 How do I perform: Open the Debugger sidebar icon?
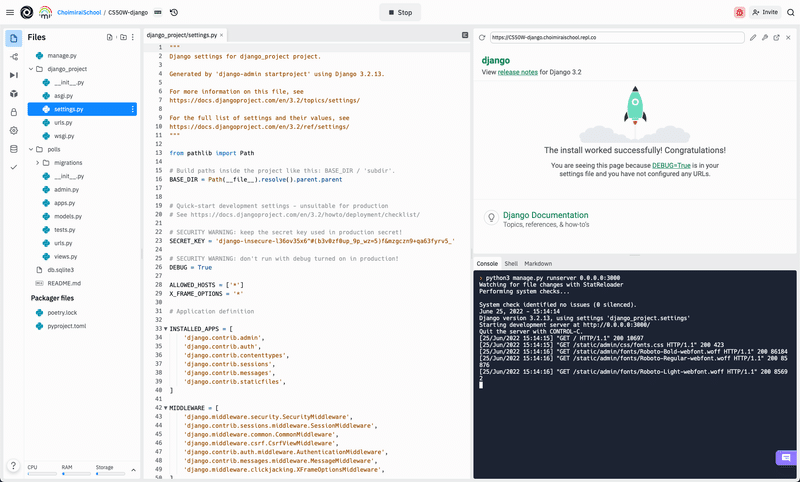pos(14,75)
